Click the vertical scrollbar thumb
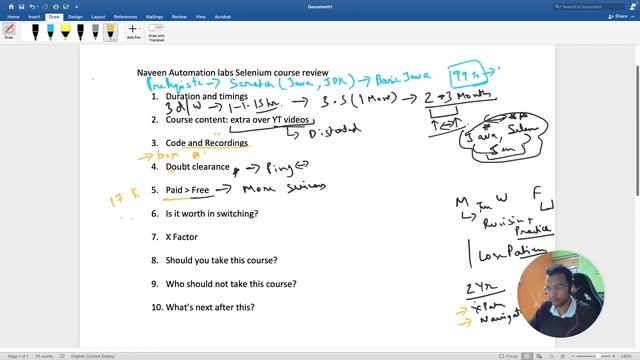The width and height of the screenshot is (640, 360). [x=637, y=131]
